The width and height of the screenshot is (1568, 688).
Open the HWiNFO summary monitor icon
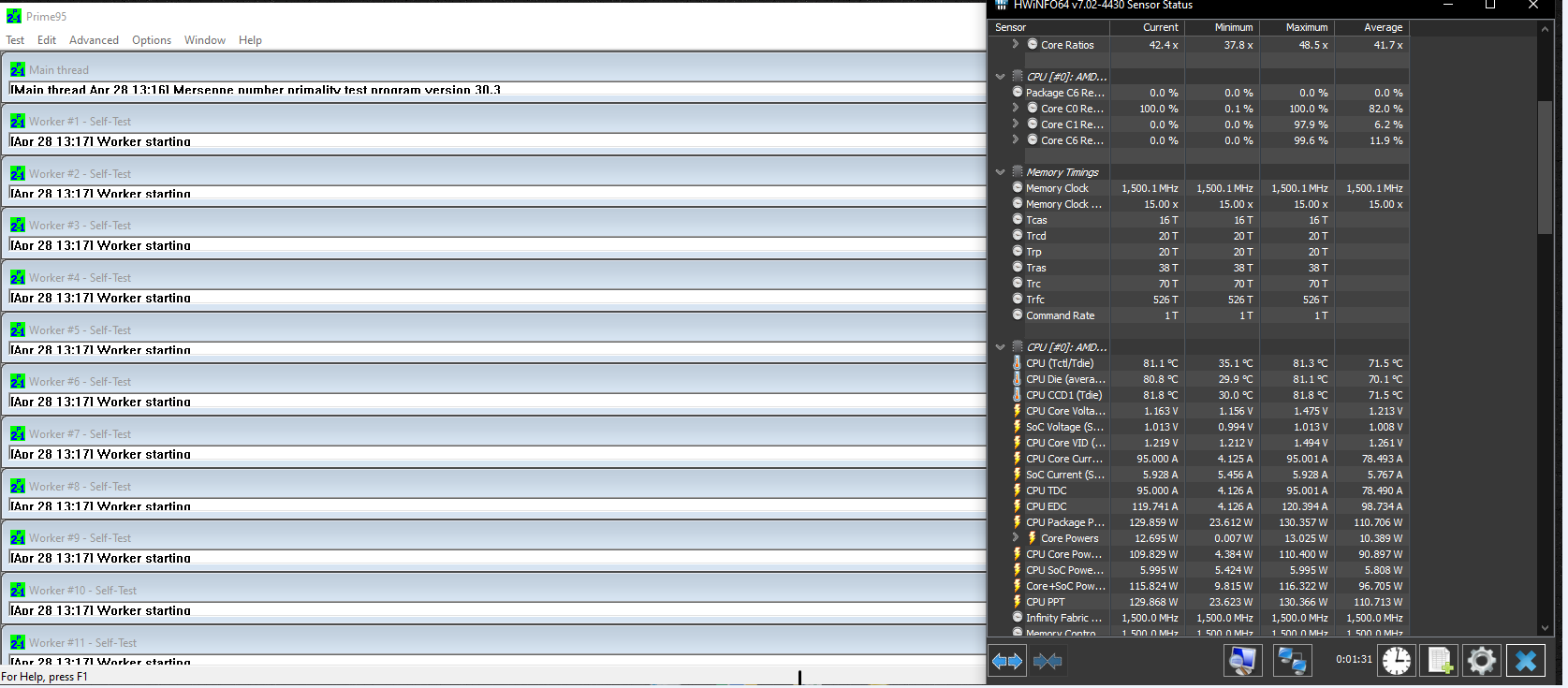tap(1243, 661)
